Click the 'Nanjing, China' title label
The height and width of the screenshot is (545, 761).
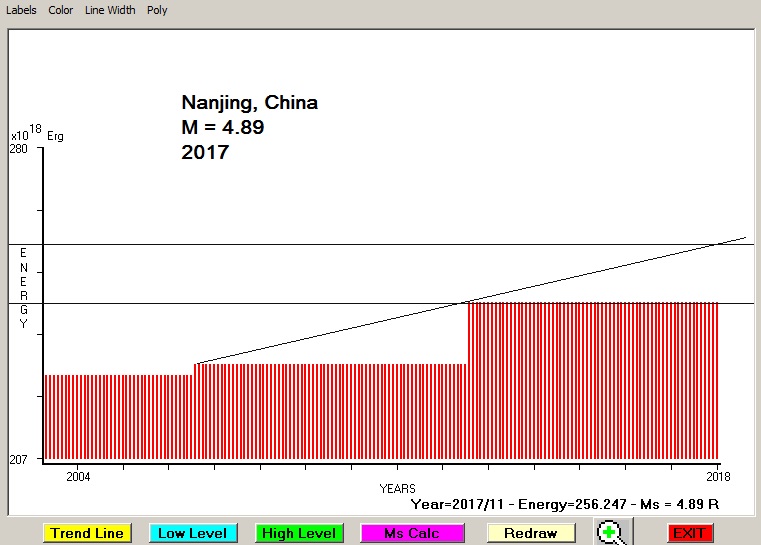[249, 103]
